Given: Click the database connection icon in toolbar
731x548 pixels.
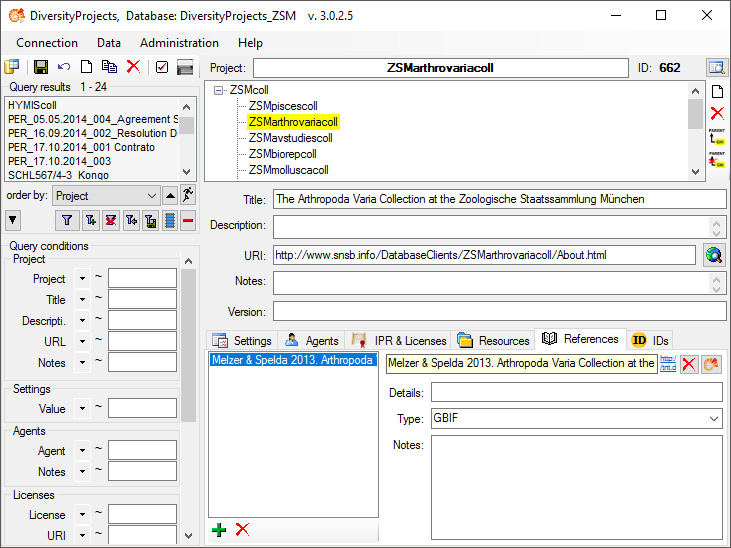Looking at the screenshot, I should click(x=12, y=67).
